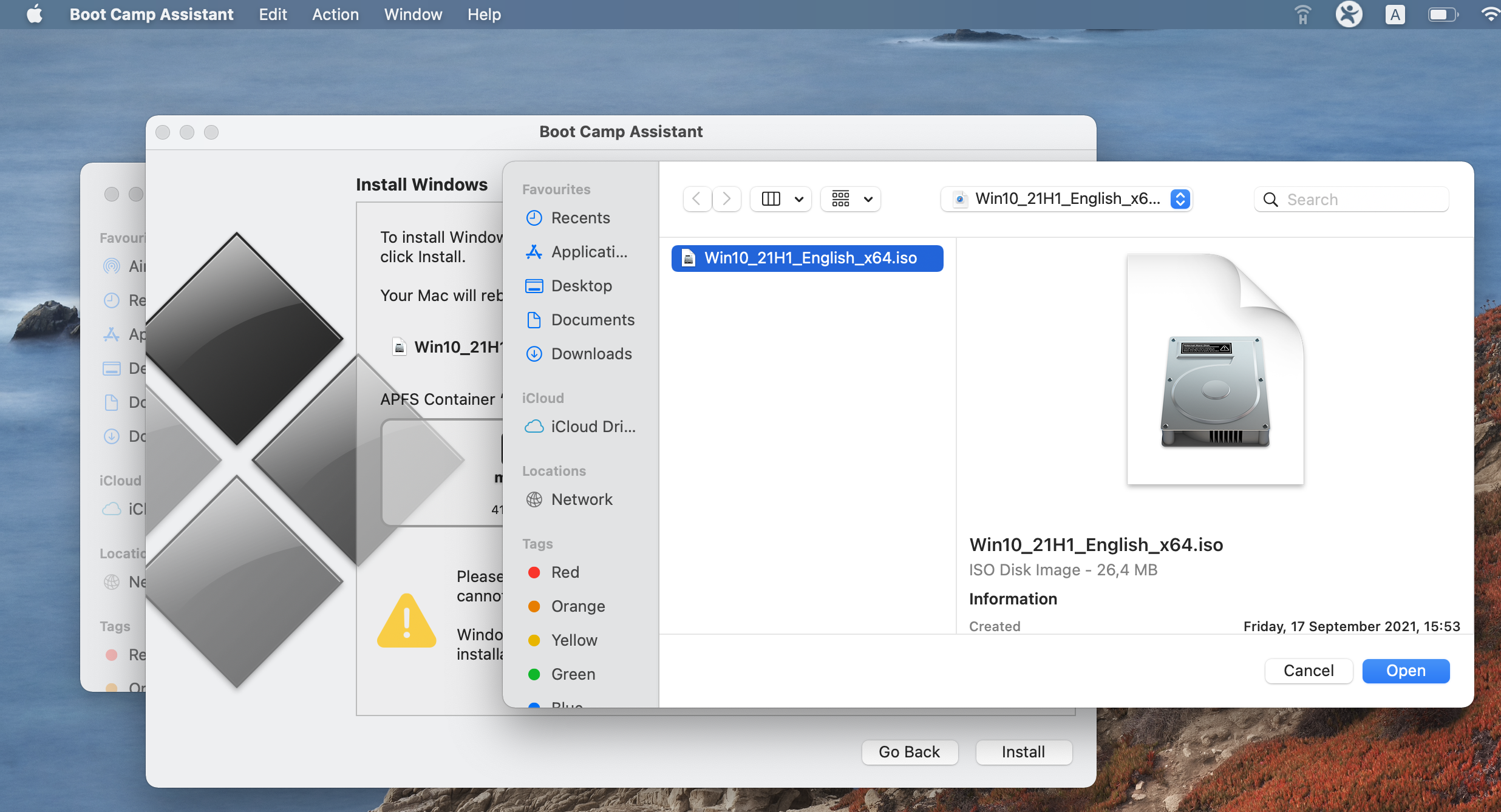Go back in file dialog navigation
This screenshot has height=812, width=1501.
tap(697, 199)
